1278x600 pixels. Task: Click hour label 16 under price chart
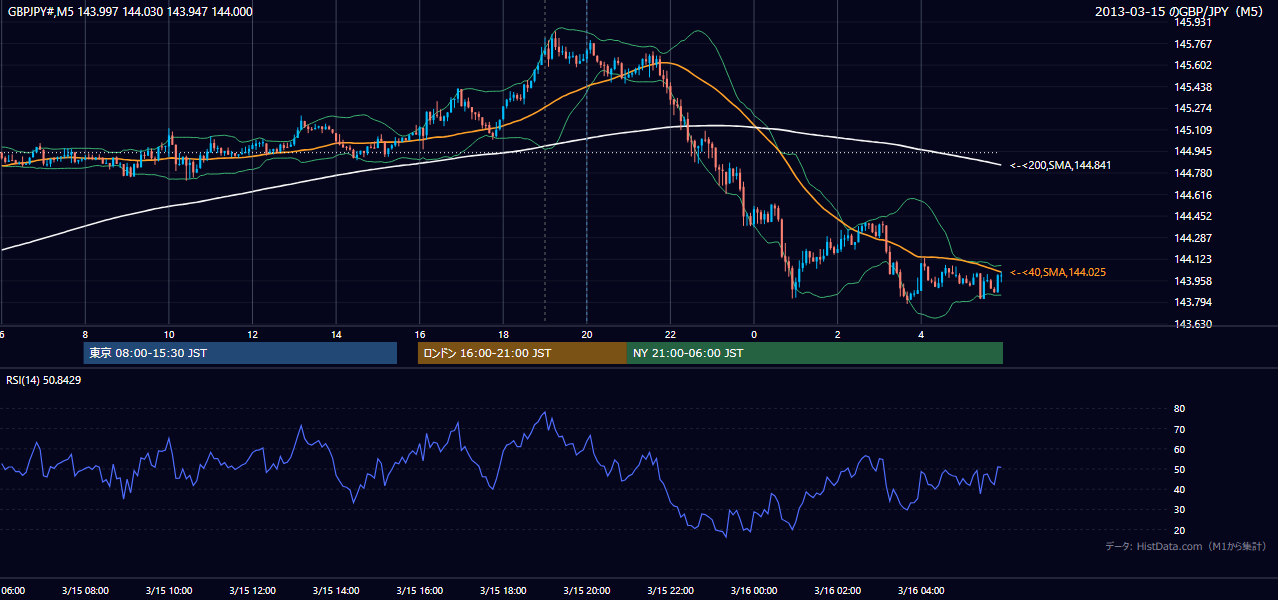point(420,335)
